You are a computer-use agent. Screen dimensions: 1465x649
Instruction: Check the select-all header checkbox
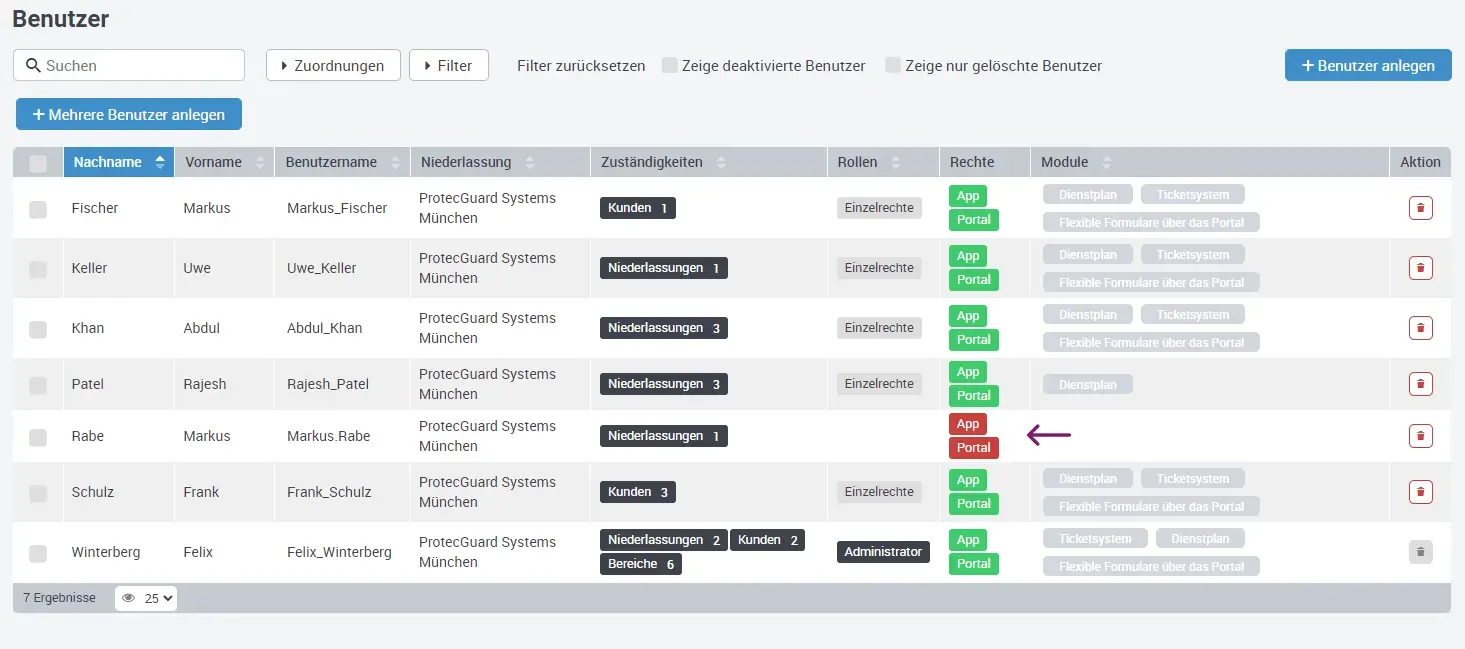[x=38, y=163]
